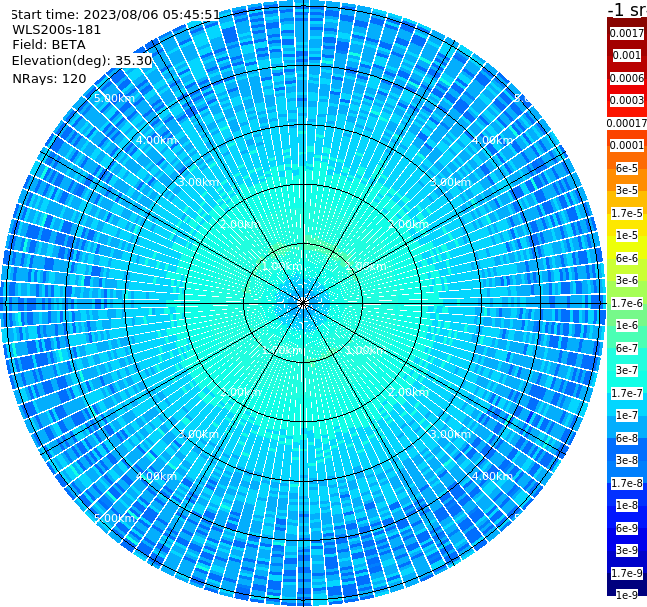This screenshot has height=607, width=647.
Task: Click the 1.7e-8 colorbar tick
Action: point(627,483)
